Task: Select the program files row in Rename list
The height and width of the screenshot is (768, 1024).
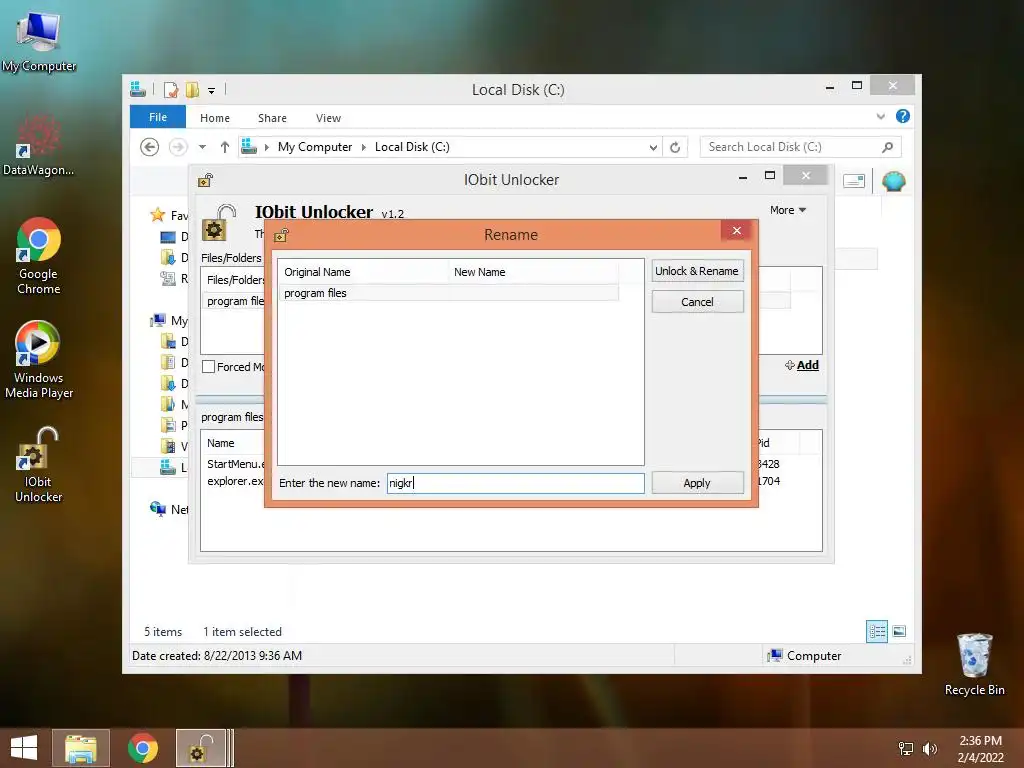Action: point(448,293)
